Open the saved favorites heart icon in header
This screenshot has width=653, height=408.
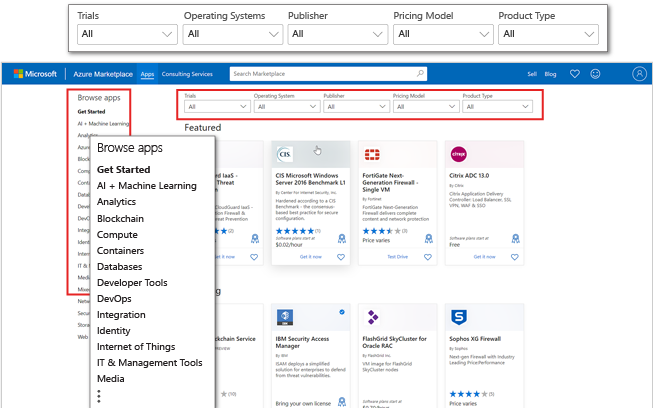pyautogui.click(x=575, y=74)
